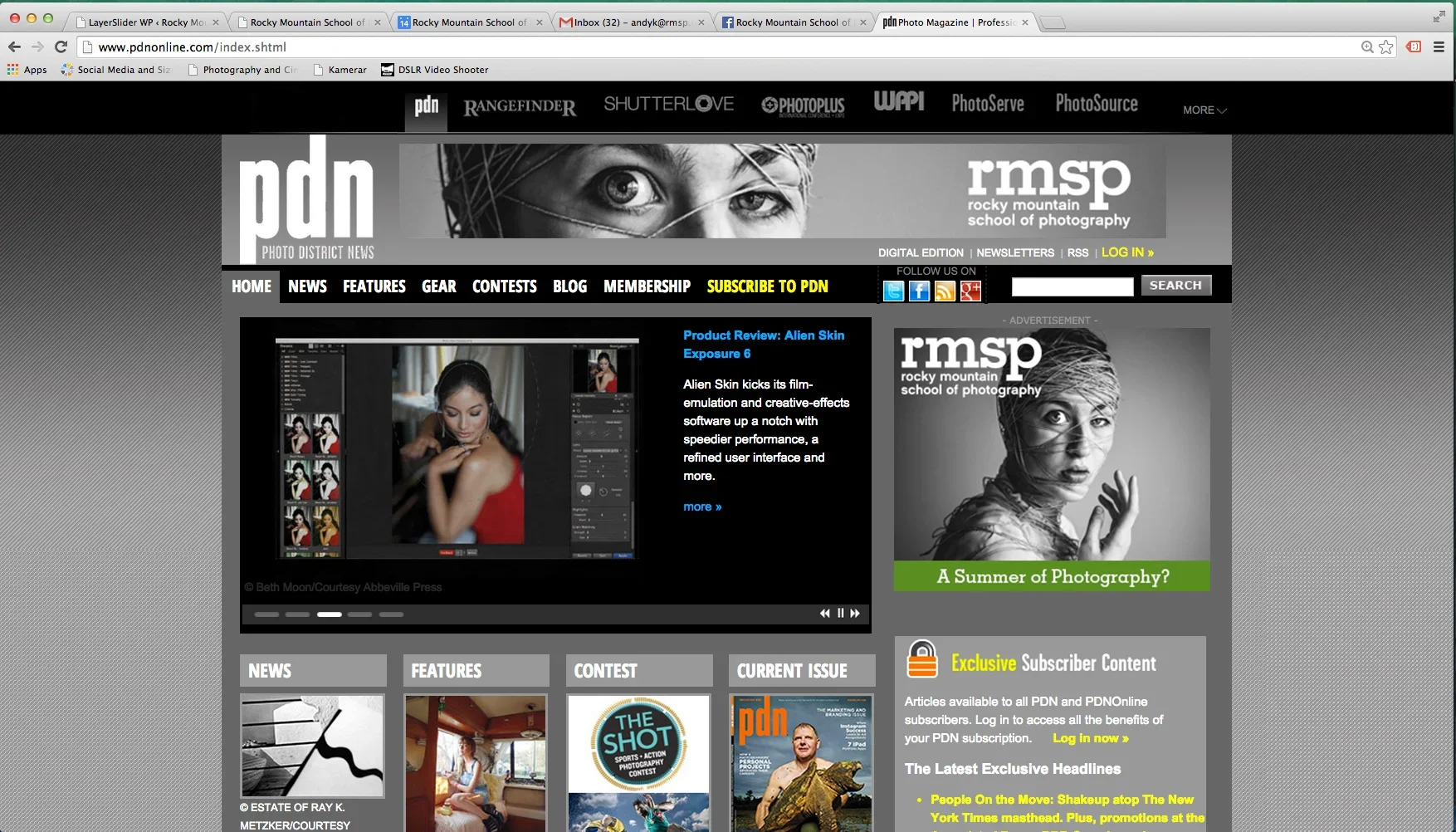Open the orange RSS feed icon

(945, 291)
